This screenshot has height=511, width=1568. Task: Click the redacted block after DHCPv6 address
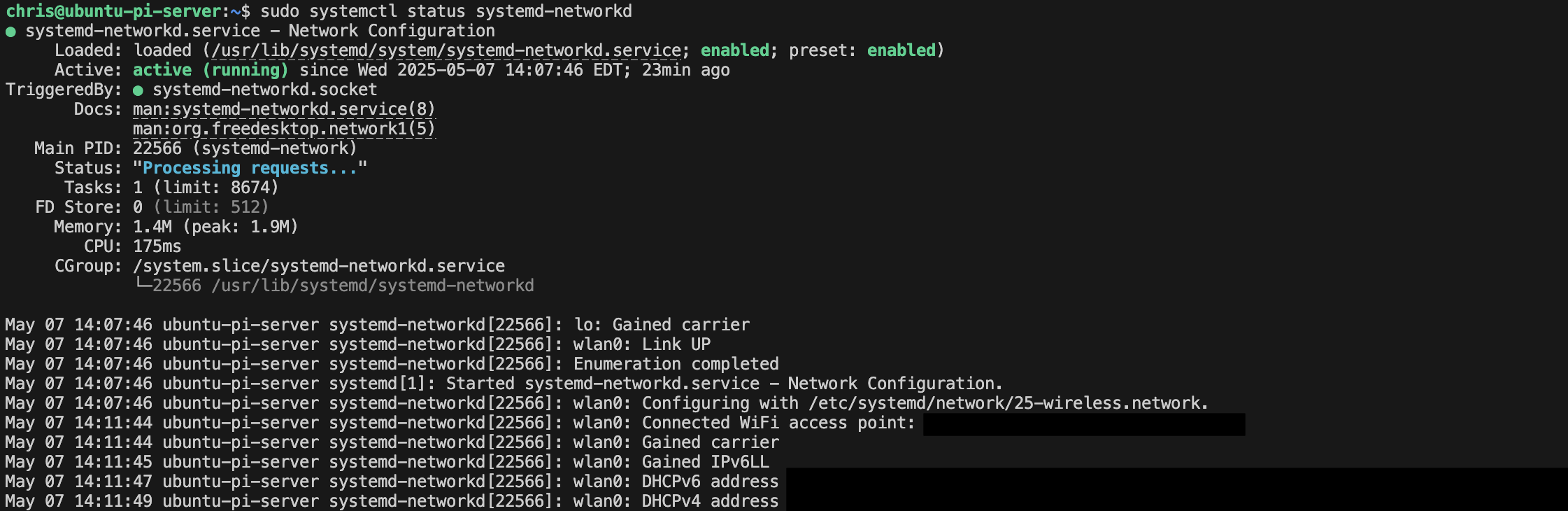[x=1175, y=482]
